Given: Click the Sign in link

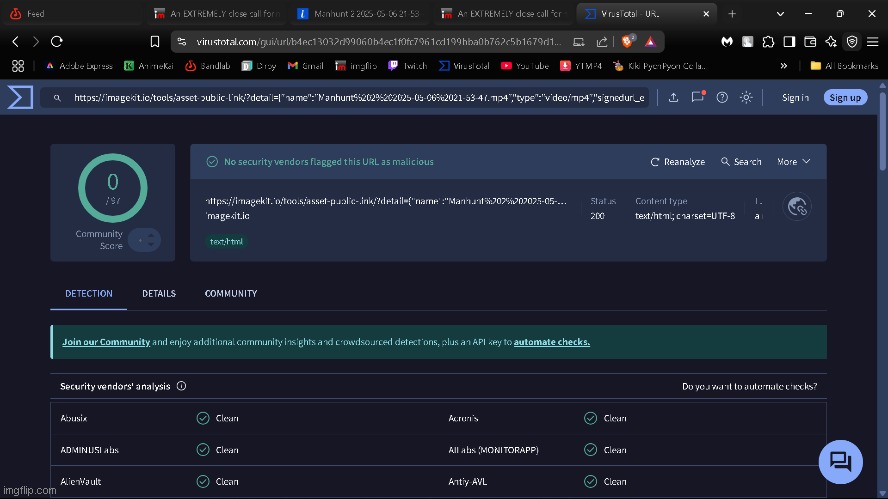Looking at the screenshot, I should (795, 97).
